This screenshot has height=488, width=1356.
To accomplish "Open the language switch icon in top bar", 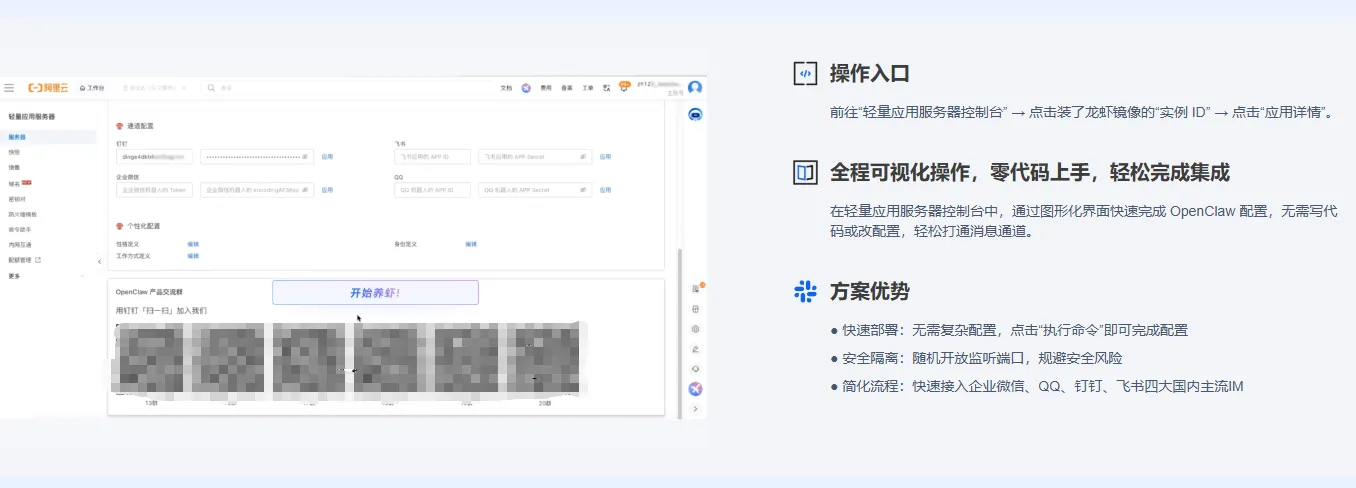I will (x=606, y=88).
